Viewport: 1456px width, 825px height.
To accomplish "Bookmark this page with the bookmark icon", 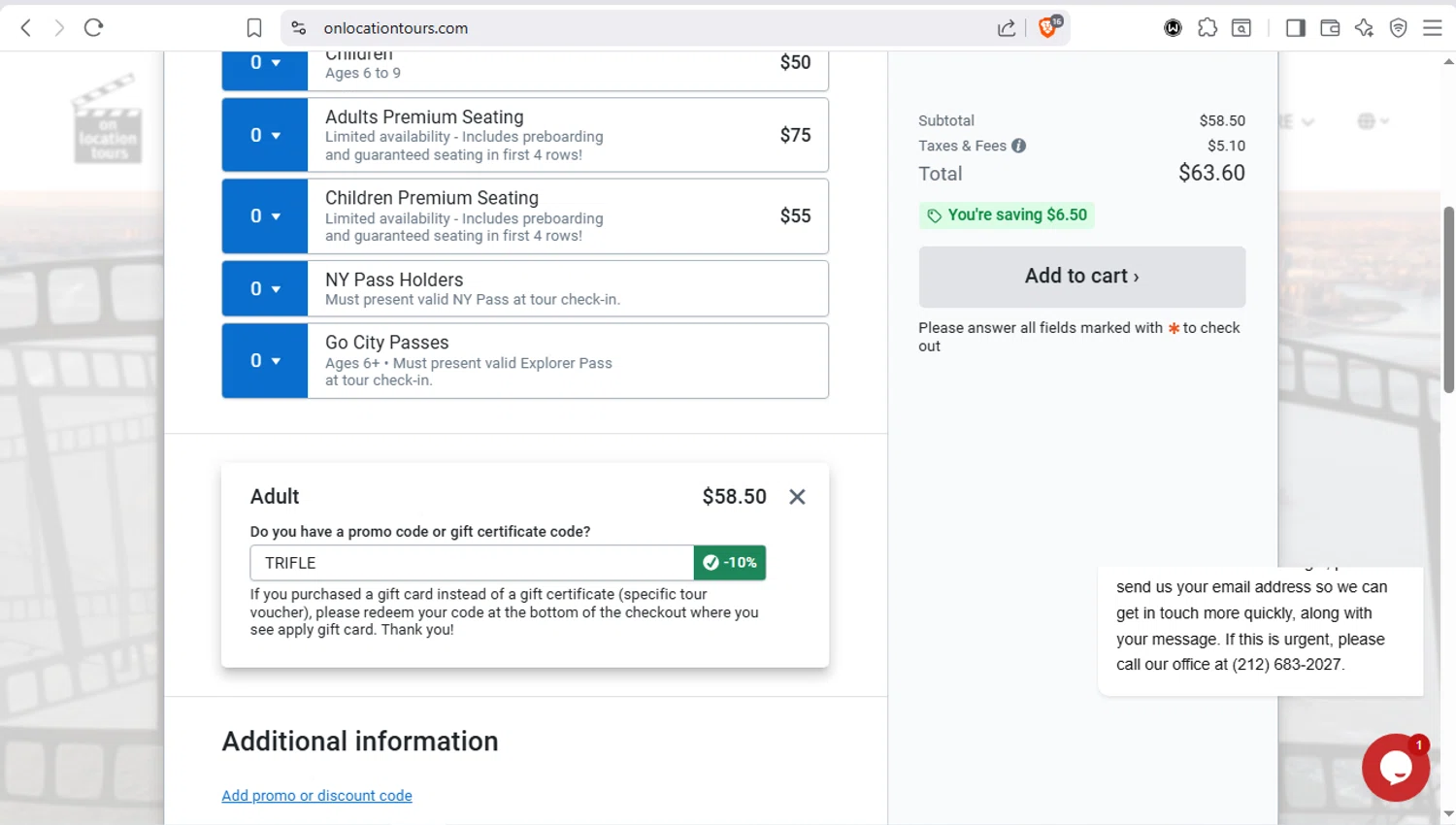I will (x=254, y=28).
